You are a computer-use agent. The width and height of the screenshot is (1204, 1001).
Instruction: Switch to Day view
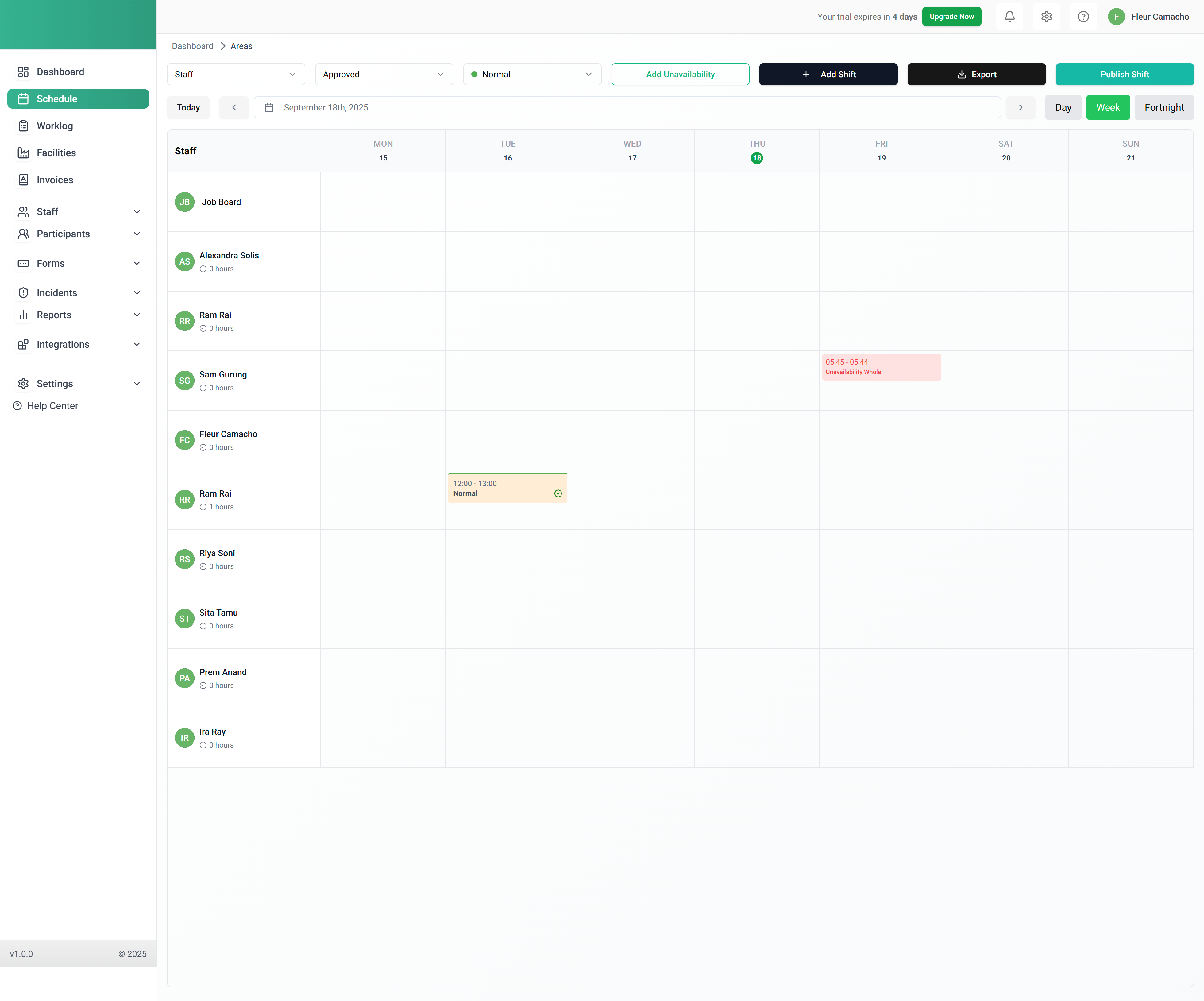coord(1063,107)
